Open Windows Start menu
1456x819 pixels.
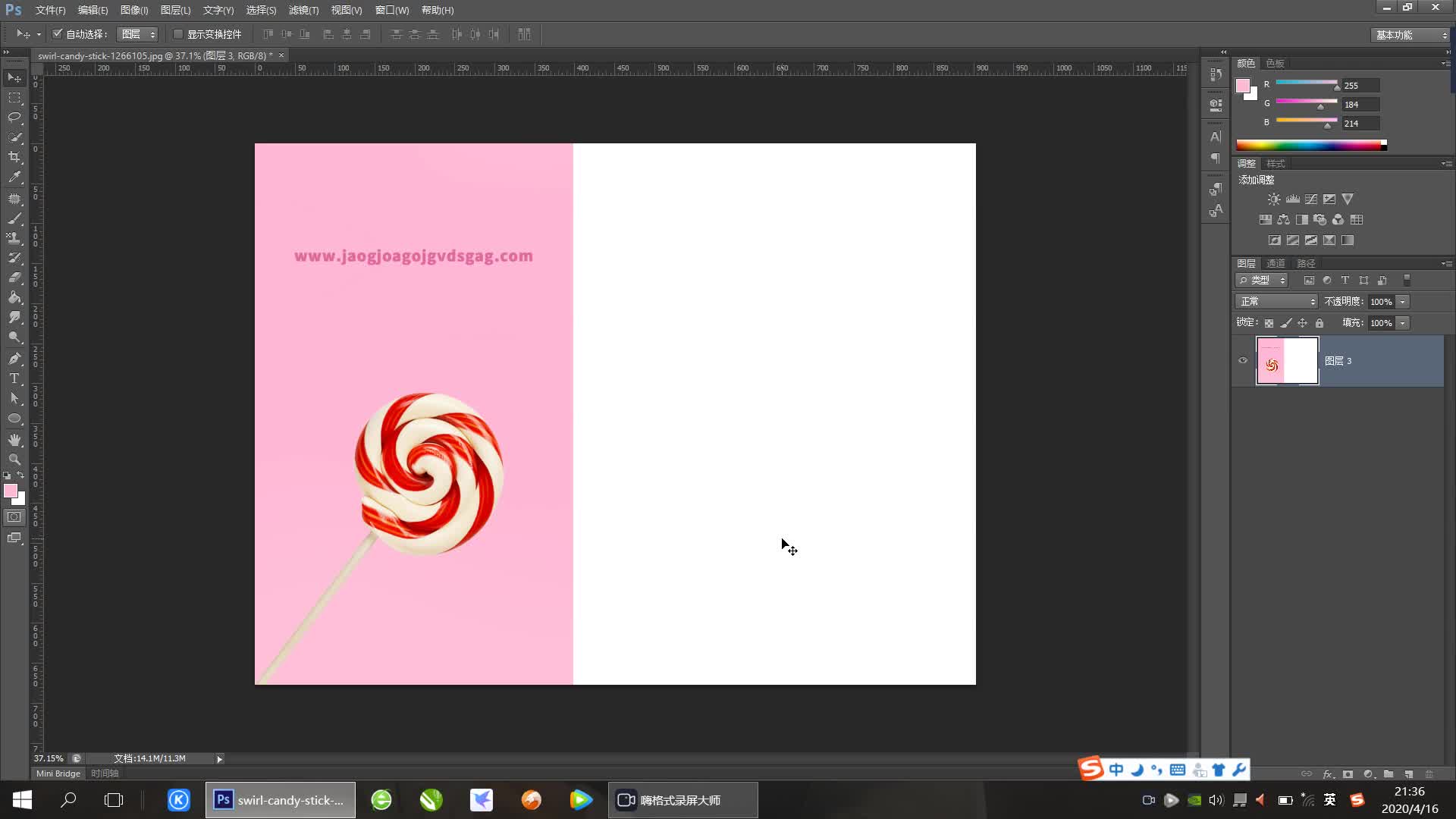(22, 800)
